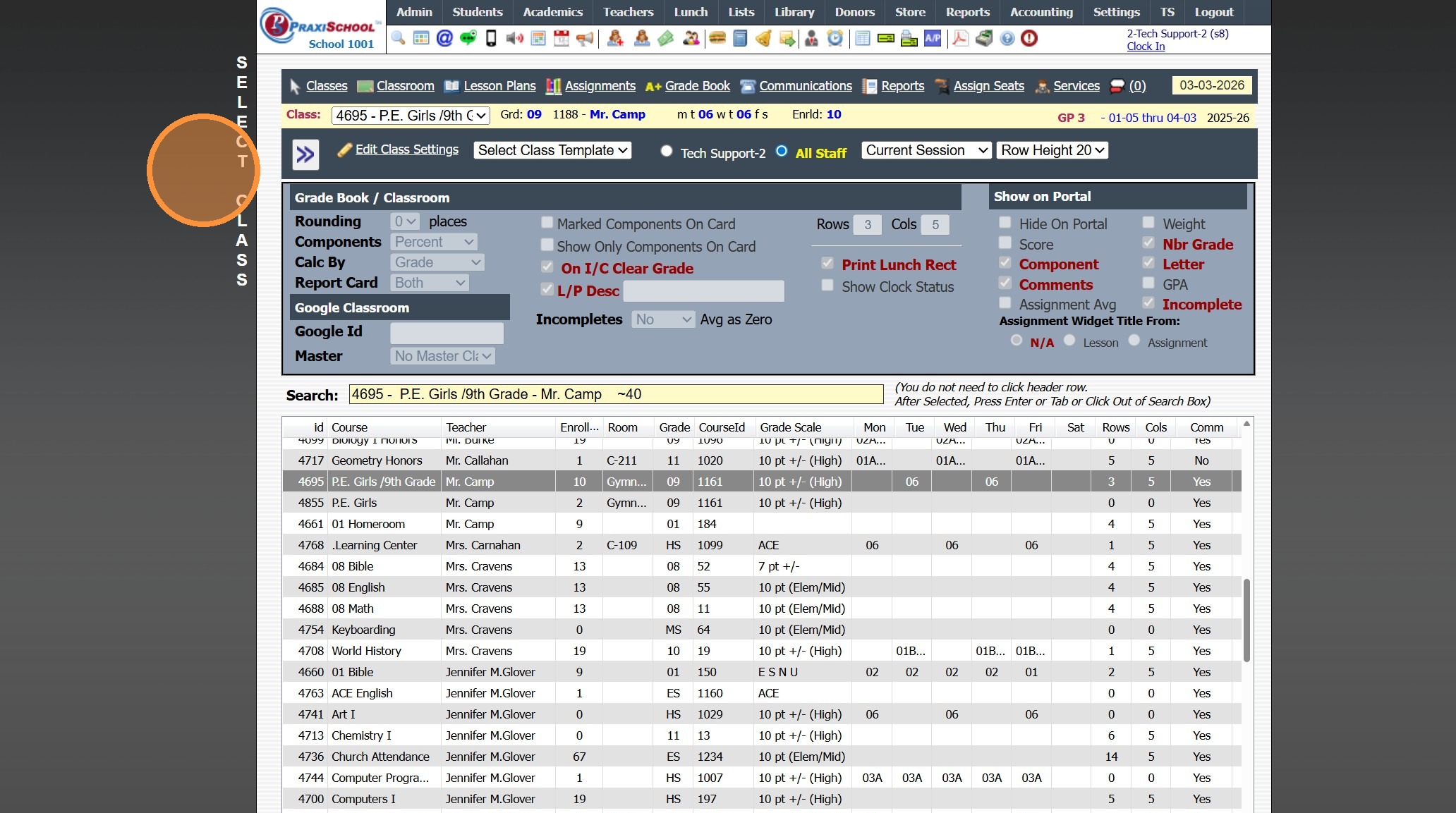This screenshot has height=813, width=1456.
Task: Click the A/P accounts payable icon
Action: pos(933,38)
